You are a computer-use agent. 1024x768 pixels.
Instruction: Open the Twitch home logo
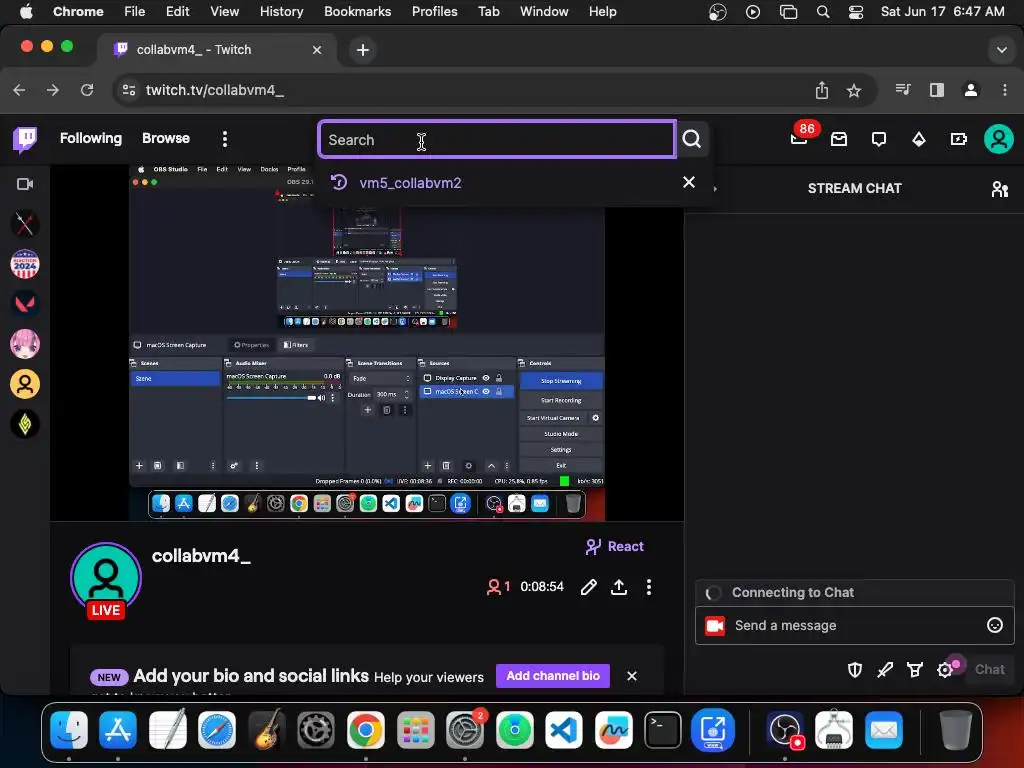[25, 139]
